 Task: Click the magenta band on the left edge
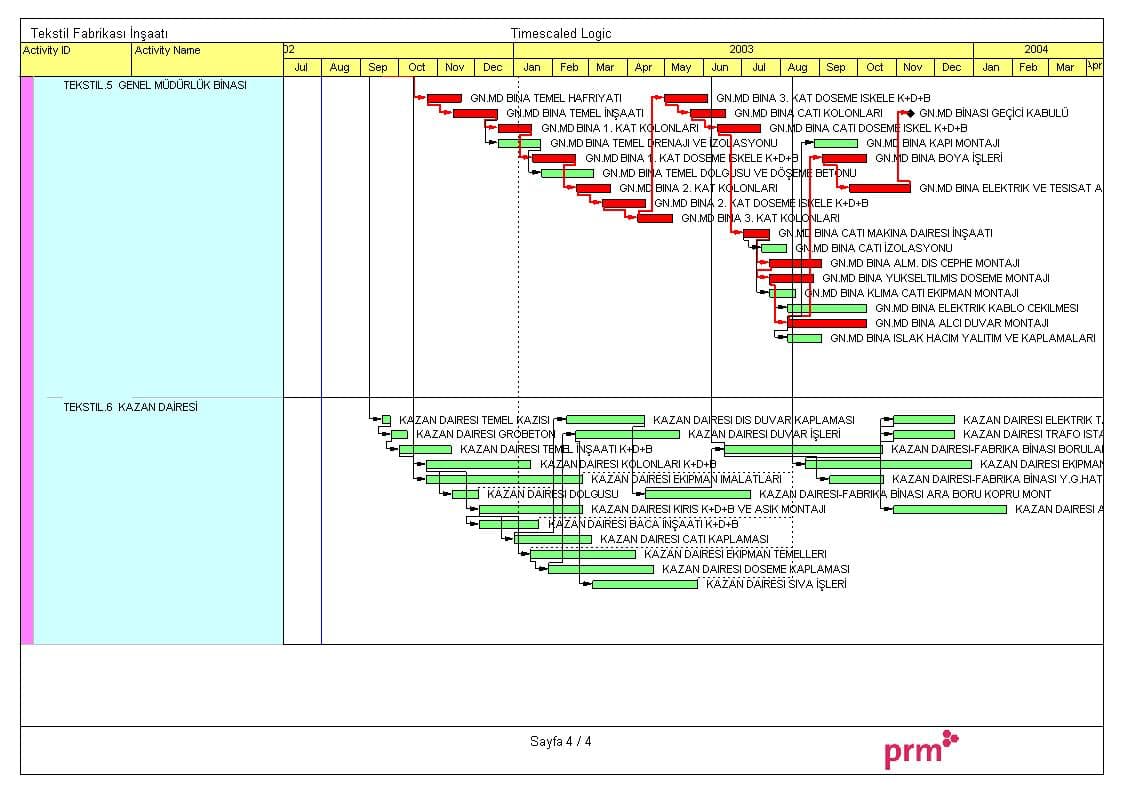(27, 360)
